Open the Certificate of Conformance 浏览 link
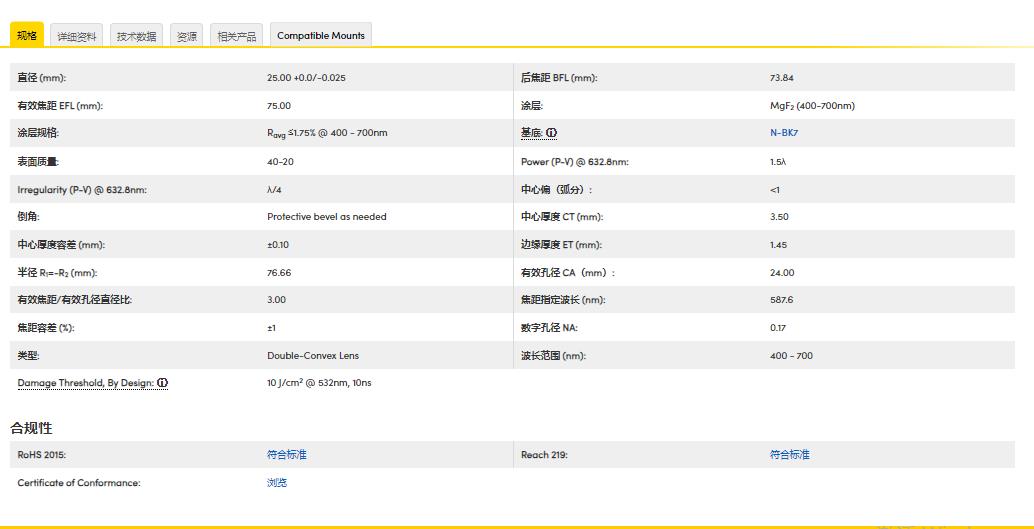 tap(277, 483)
